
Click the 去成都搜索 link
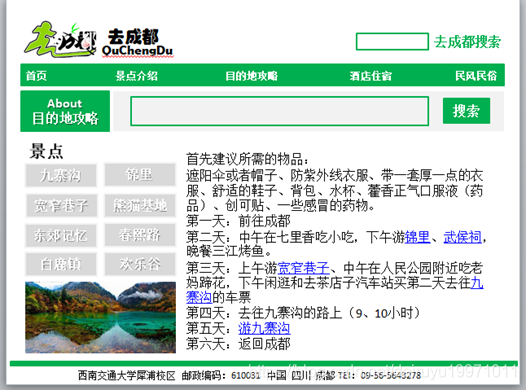click(467, 42)
